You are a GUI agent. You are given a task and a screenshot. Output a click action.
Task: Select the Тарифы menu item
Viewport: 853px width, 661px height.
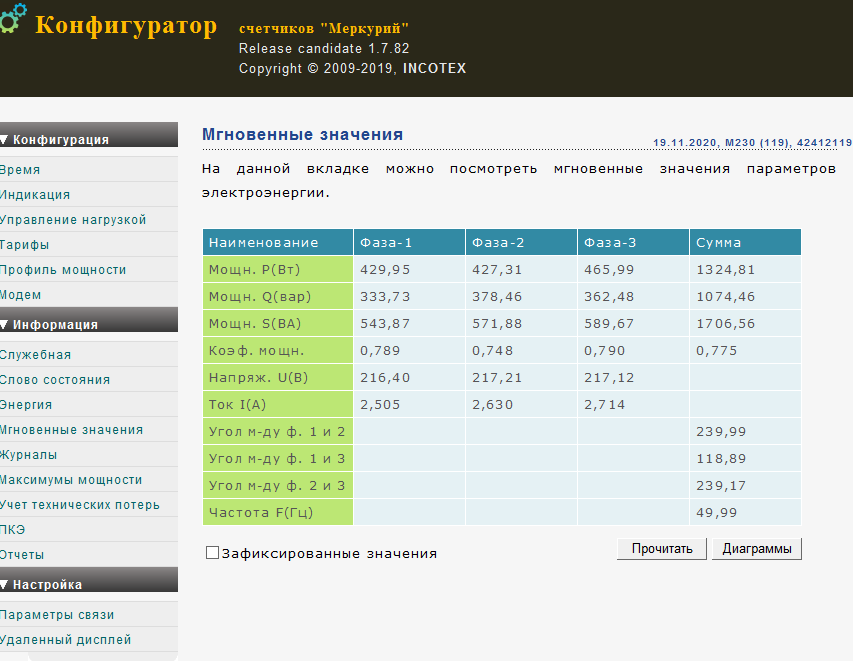pyautogui.click(x=24, y=245)
